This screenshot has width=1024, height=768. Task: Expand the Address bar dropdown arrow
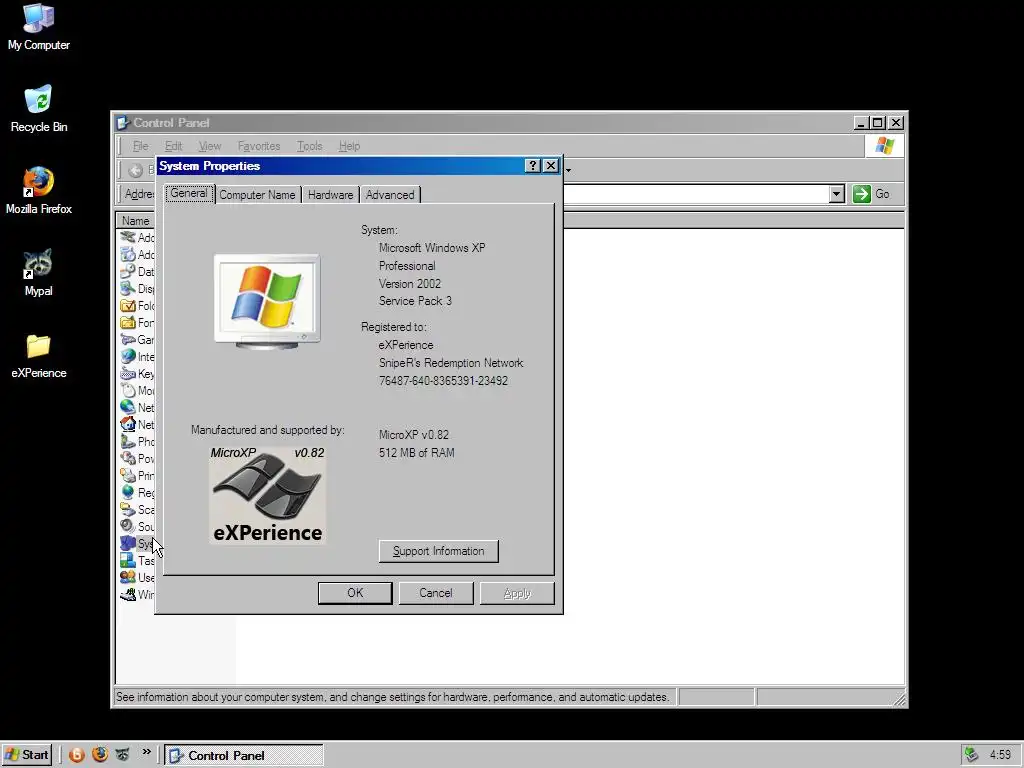click(x=837, y=194)
